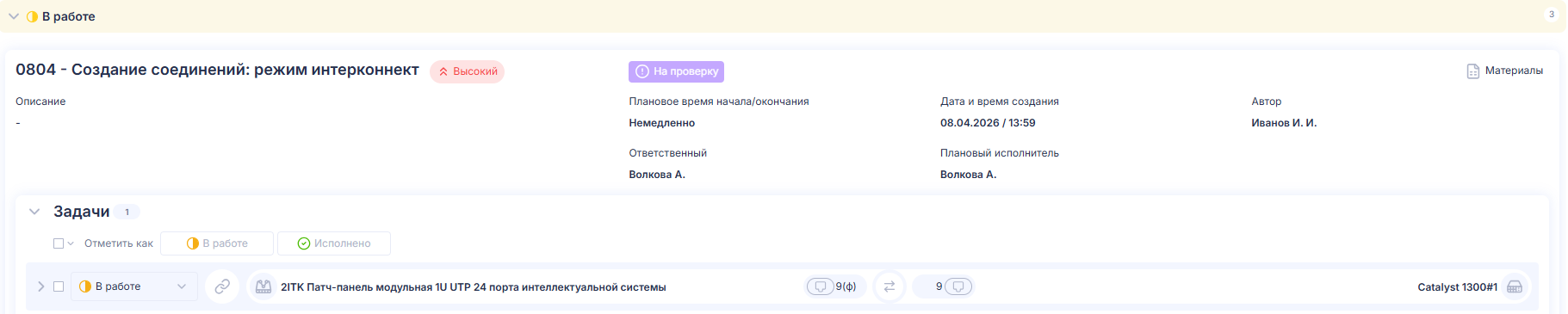The height and width of the screenshot is (314, 1568).
Task: Click the link chain icon in the task row
Action: pyautogui.click(x=222, y=286)
